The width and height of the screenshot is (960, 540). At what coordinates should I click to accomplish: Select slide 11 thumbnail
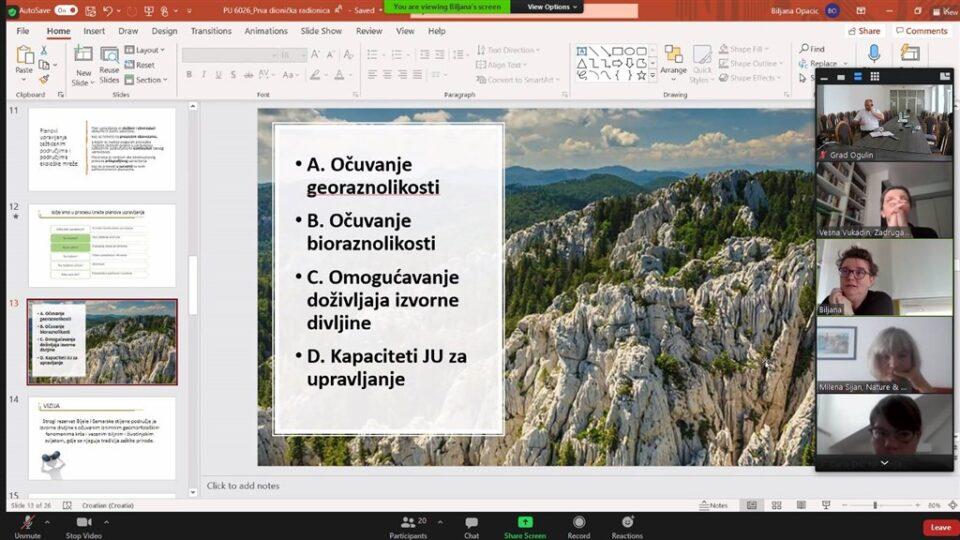click(x=102, y=149)
